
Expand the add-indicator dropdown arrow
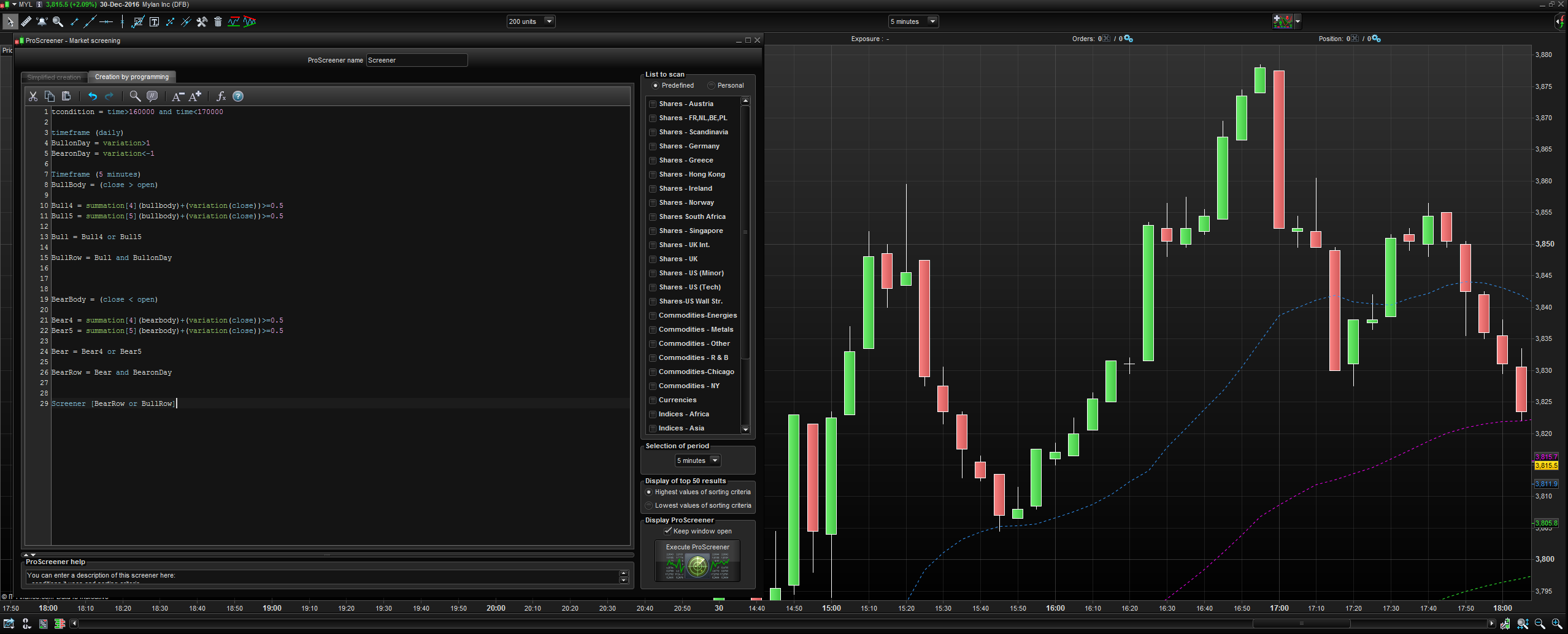[1297, 21]
